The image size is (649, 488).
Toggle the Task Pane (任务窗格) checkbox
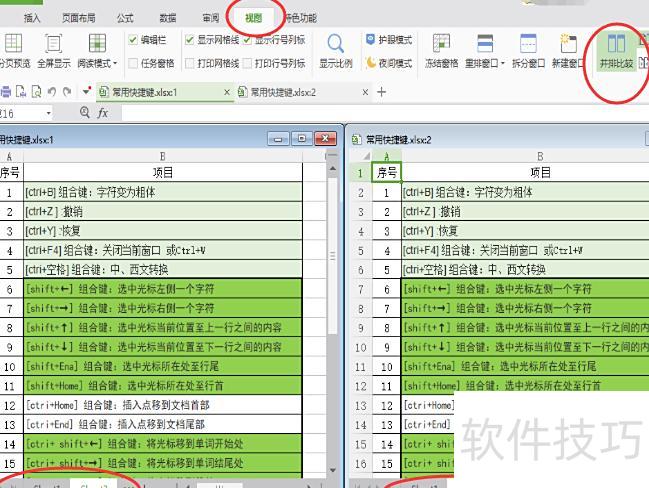[x=133, y=63]
